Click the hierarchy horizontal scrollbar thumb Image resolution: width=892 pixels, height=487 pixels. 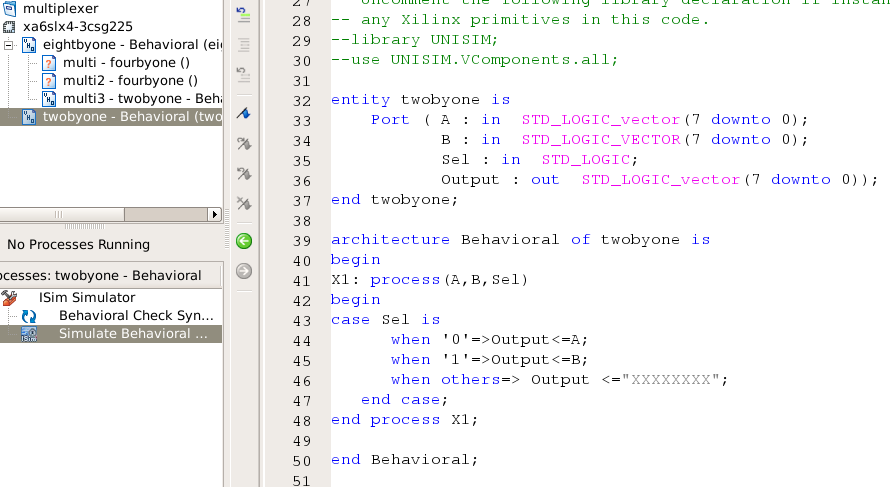tap(62, 214)
